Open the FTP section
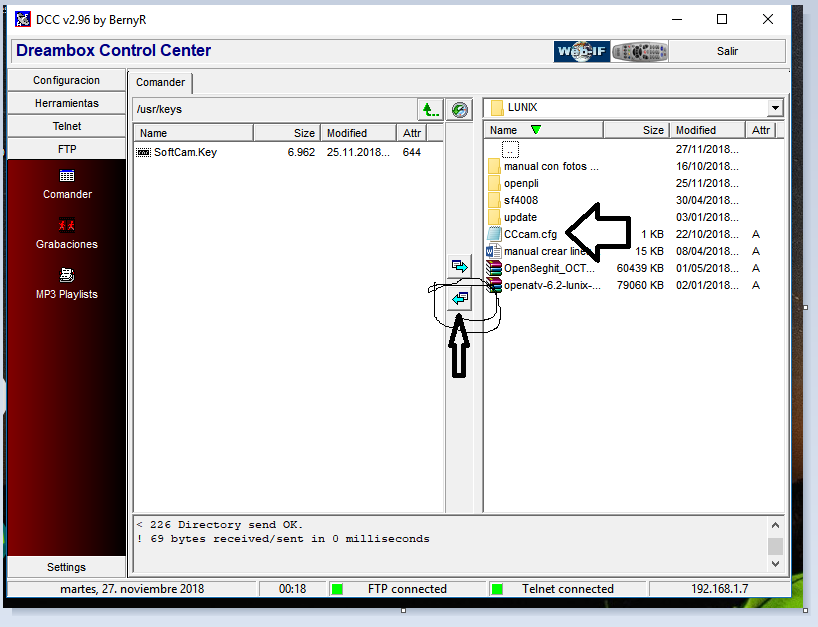818x627 pixels. 66,149
